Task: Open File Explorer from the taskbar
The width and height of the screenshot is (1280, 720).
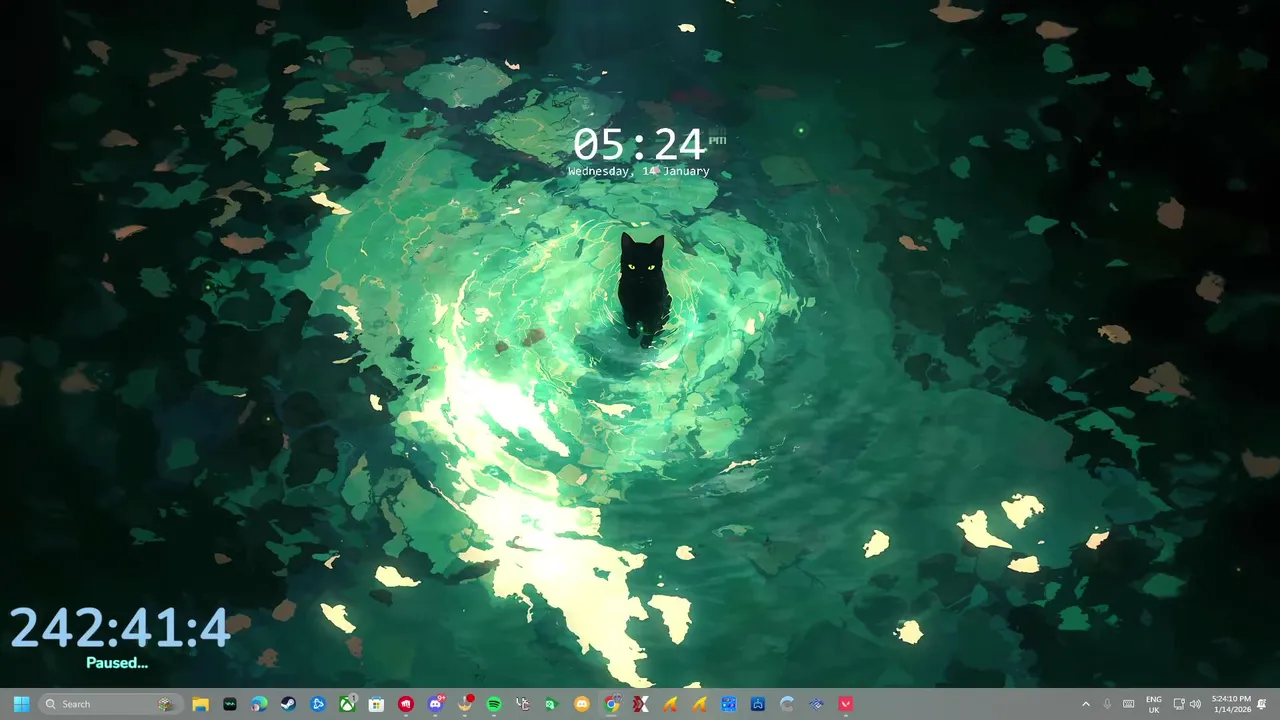Action: [x=200, y=704]
